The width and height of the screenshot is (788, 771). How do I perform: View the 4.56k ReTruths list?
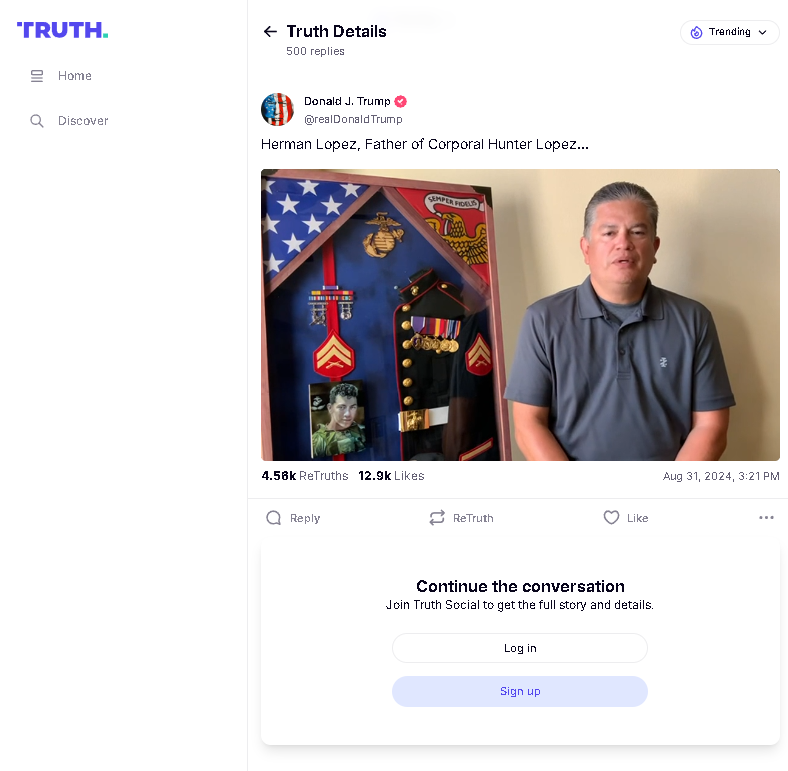(x=305, y=476)
